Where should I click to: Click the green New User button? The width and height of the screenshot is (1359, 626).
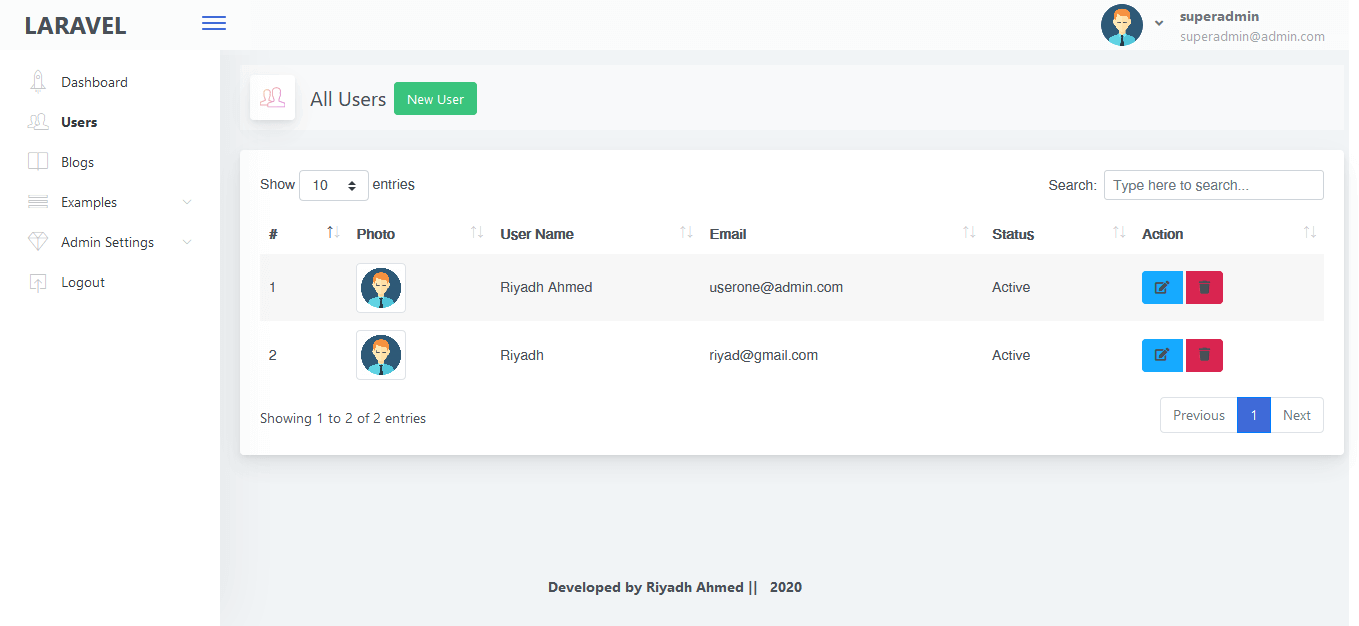[x=435, y=99]
